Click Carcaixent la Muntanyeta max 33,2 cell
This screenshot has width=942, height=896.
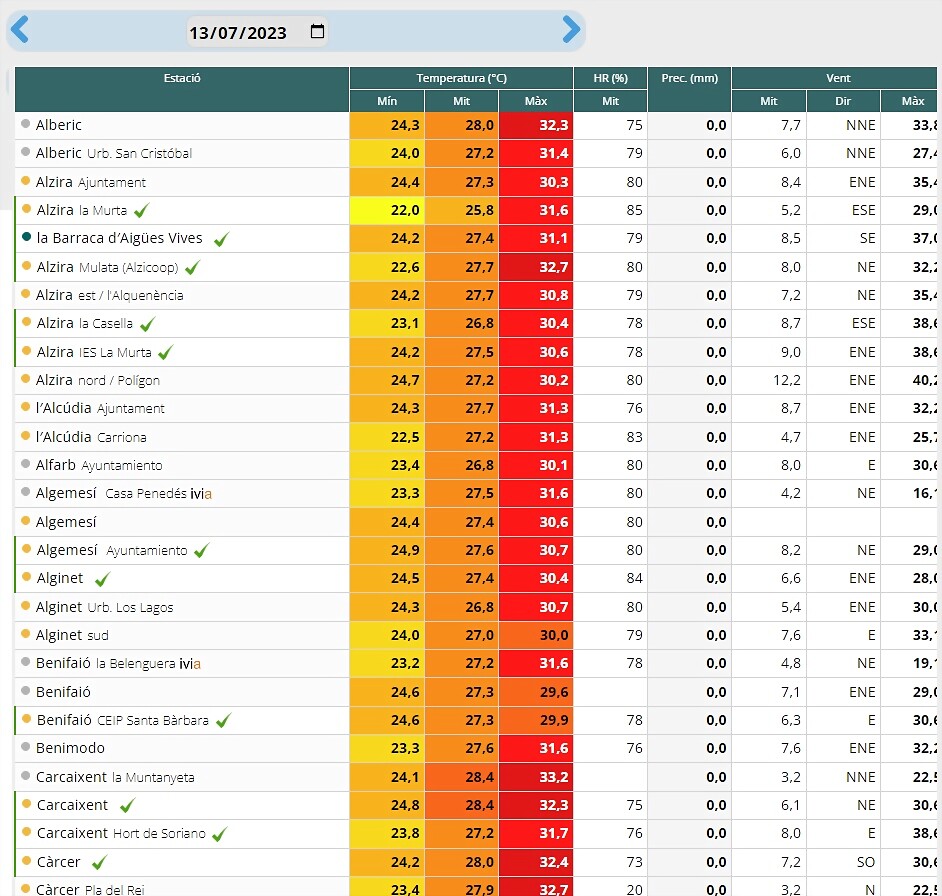536,777
